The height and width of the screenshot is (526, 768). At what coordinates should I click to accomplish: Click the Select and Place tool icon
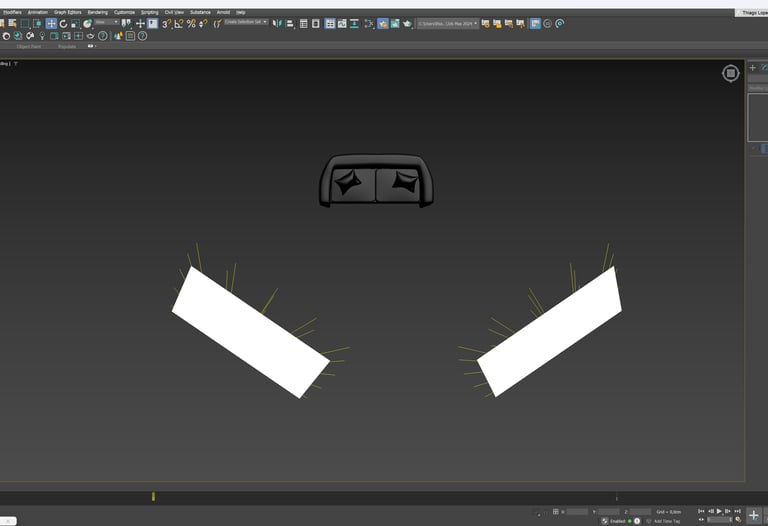click(x=88, y=24)
